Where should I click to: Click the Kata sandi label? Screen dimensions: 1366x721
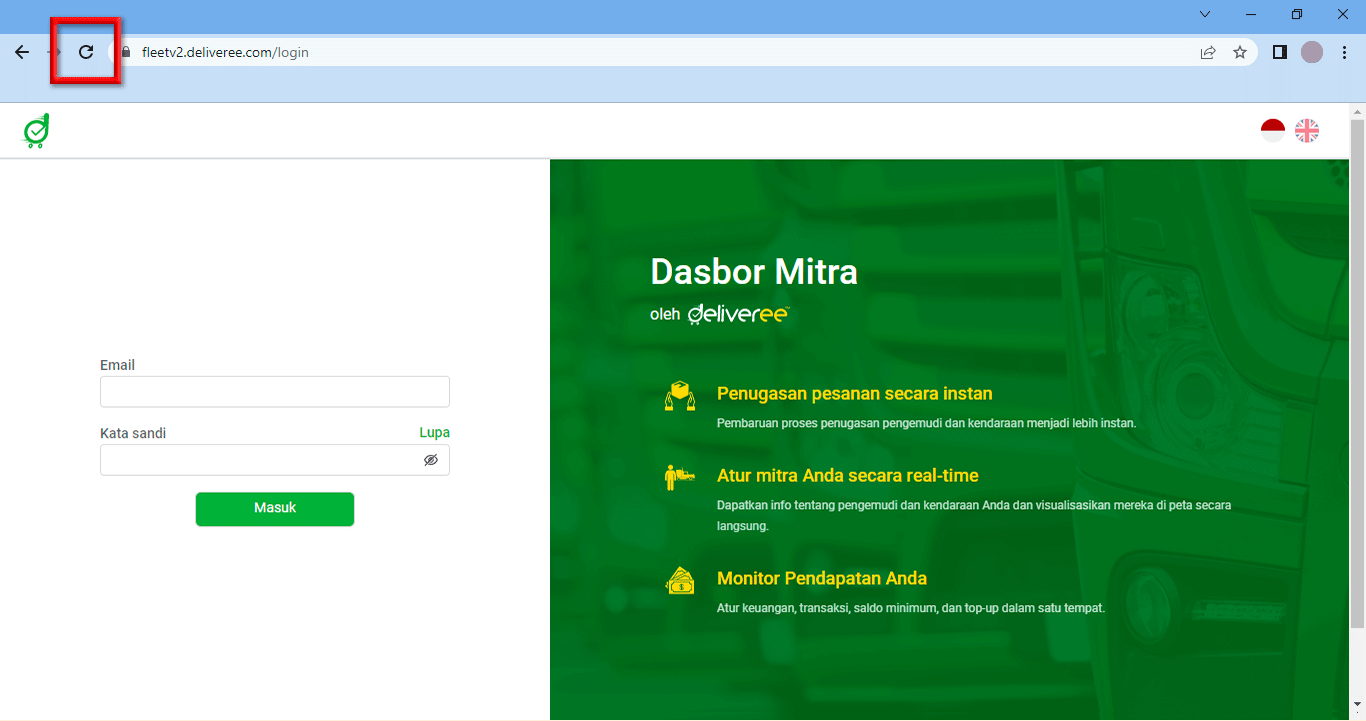pos(133,433)
